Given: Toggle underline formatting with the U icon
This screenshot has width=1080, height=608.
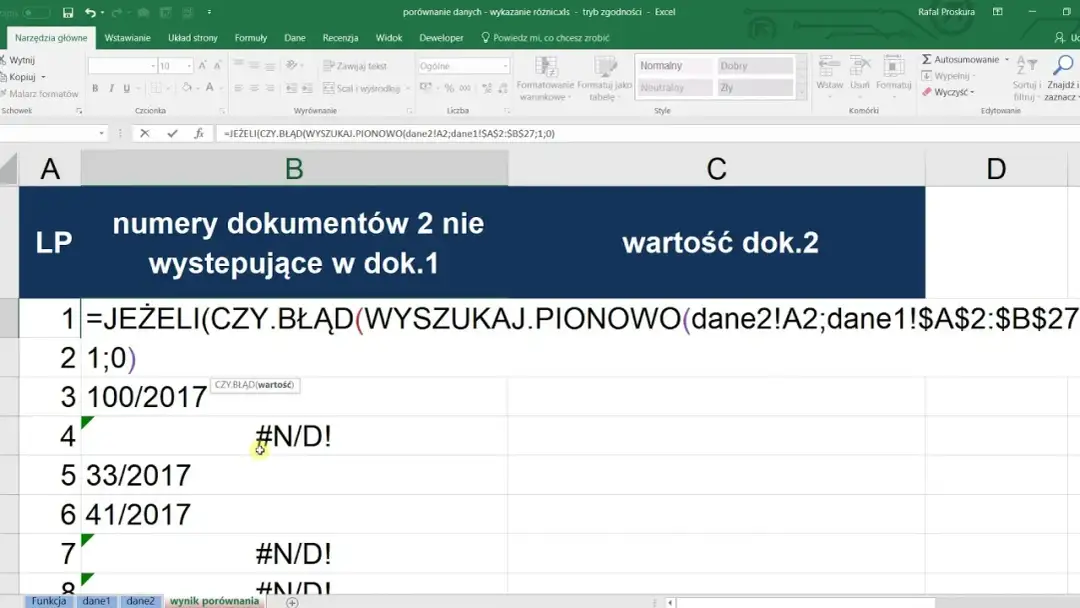Looking at the screenshot, I should pos(125,88).
